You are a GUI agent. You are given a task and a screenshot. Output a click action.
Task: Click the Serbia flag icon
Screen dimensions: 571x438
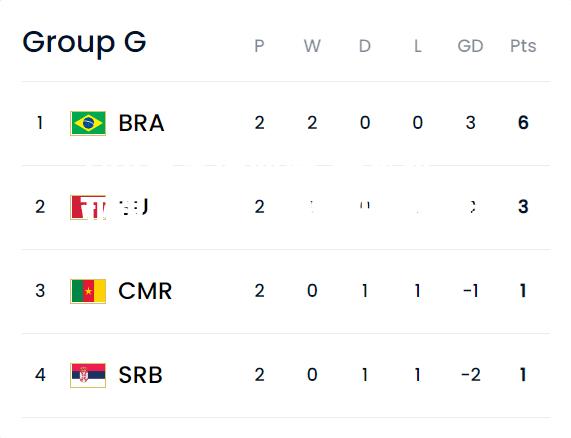tap(88, 375)
